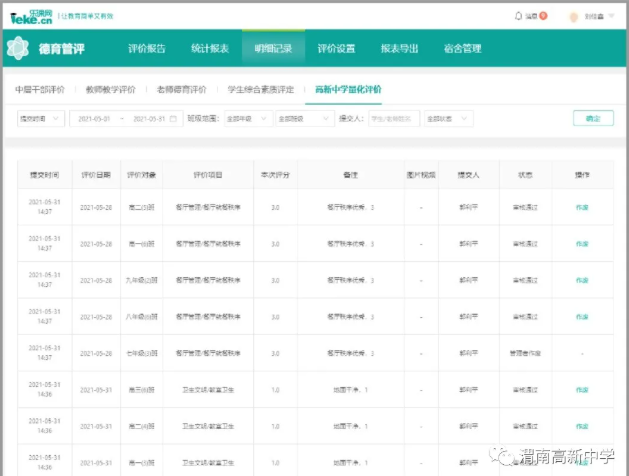Open the 提交时间 filter dropdown

pyautogui.click(x=41, y=119)
